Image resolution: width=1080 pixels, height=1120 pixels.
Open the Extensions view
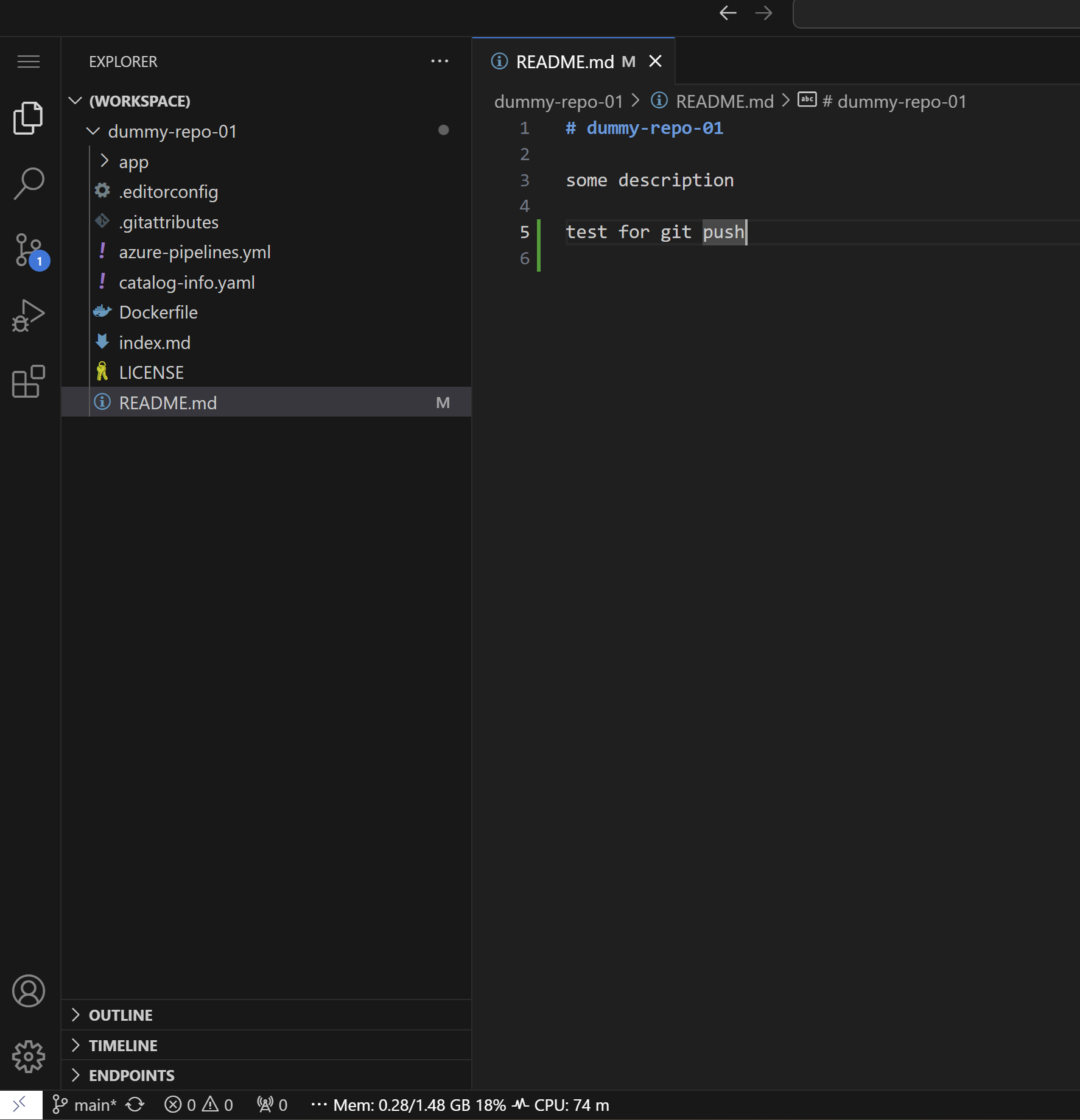coord(29,382)
